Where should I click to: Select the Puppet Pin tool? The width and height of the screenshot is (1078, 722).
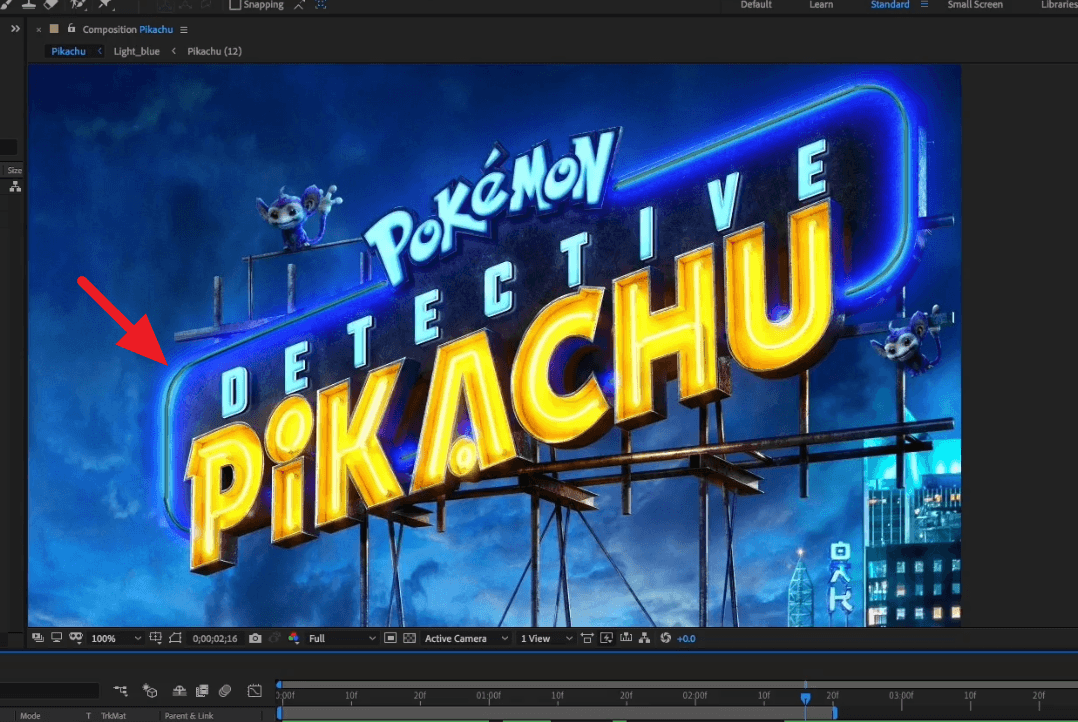[104, 3]
